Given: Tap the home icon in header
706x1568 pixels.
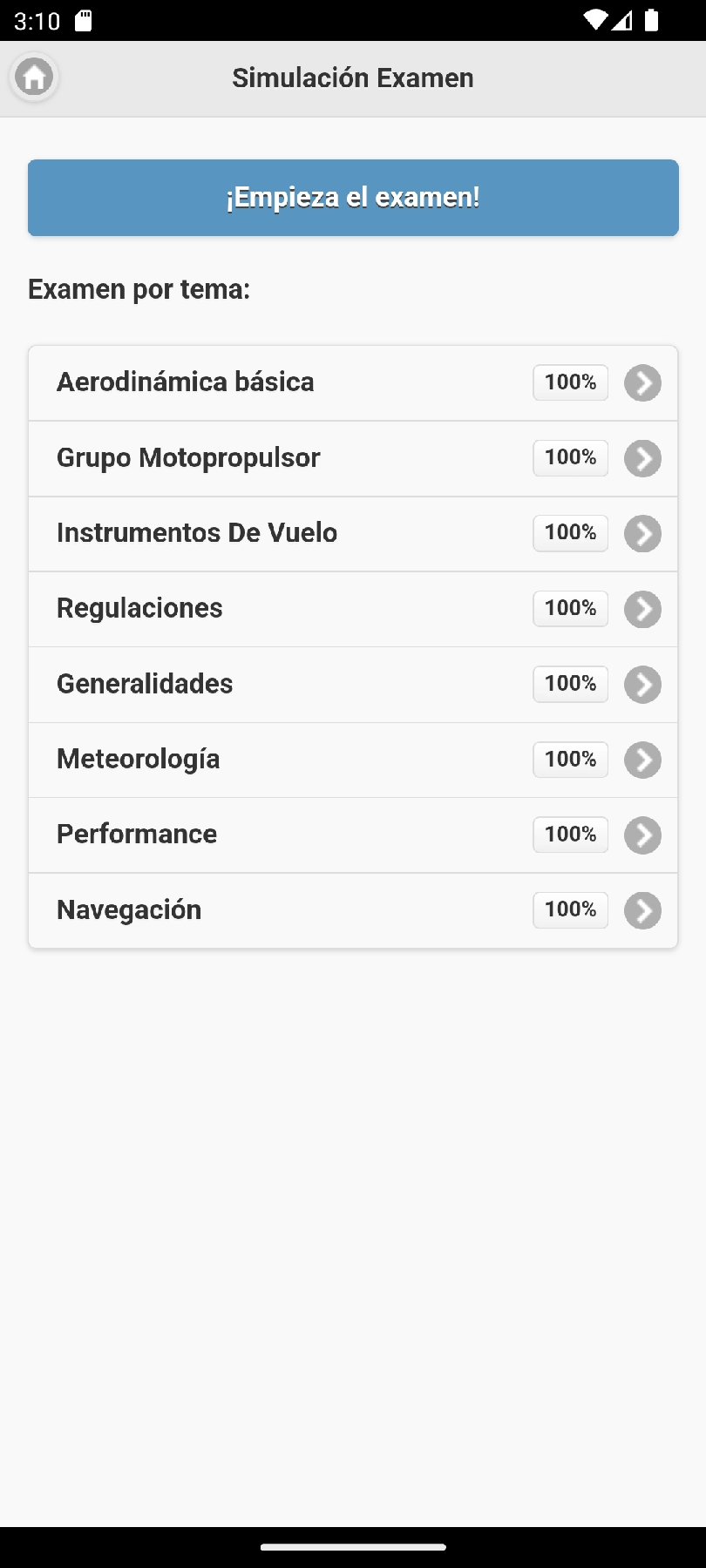Looking at the screenshot, I should (x=34, y=78).
